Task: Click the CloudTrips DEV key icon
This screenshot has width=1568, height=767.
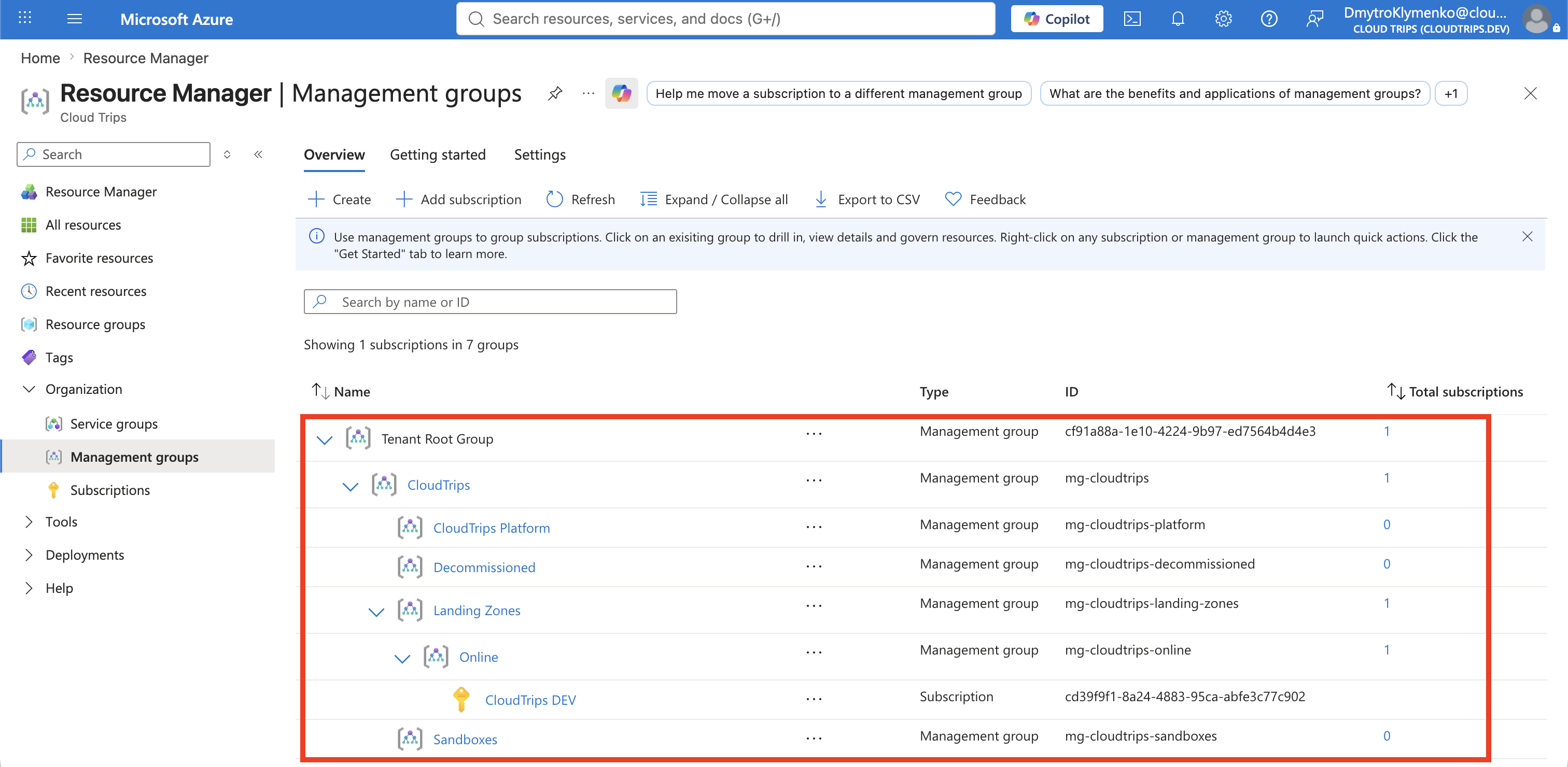Action: 461,699
